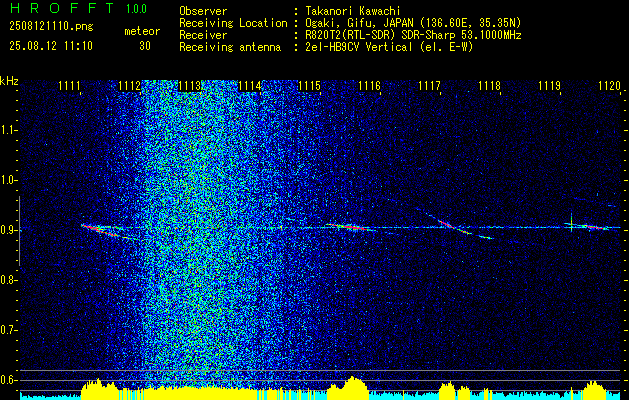Click the 0.7 kHz frequency label
This screenshot has width=629, height=400.
pyautogui.click(x=7, y=330)
